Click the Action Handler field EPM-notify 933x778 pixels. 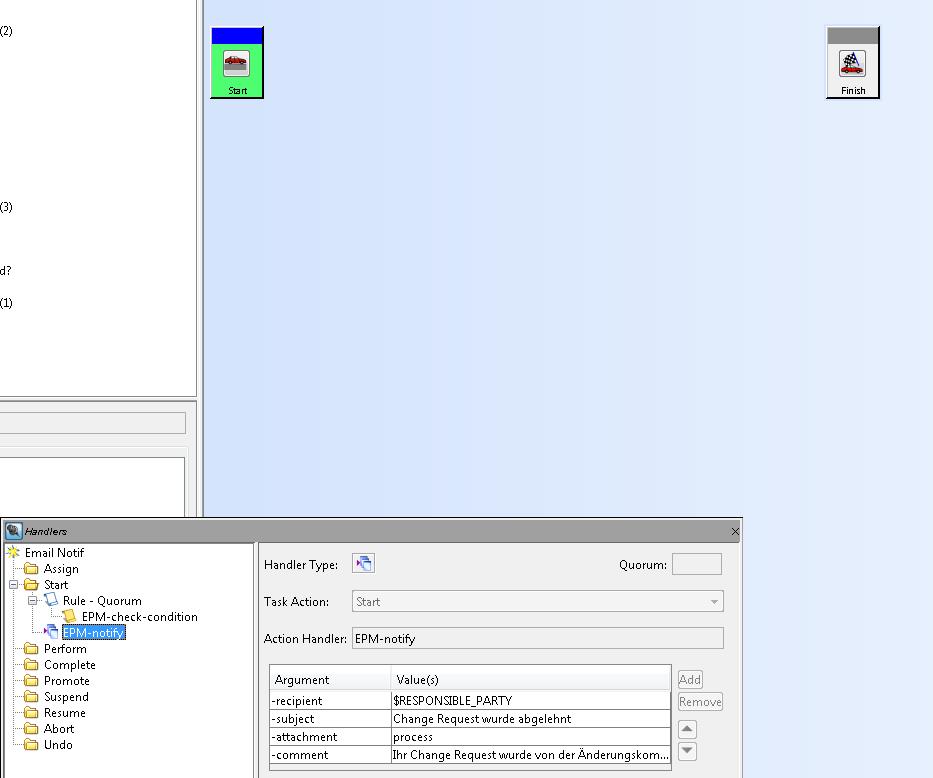click(x=538, y=638)
